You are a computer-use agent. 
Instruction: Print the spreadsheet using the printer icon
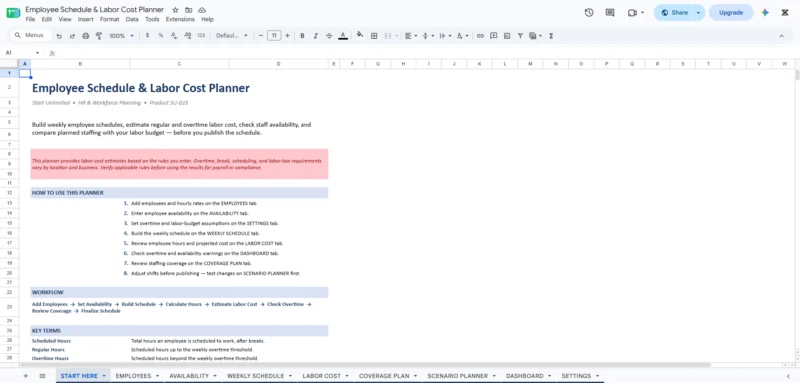click(86, 36)
